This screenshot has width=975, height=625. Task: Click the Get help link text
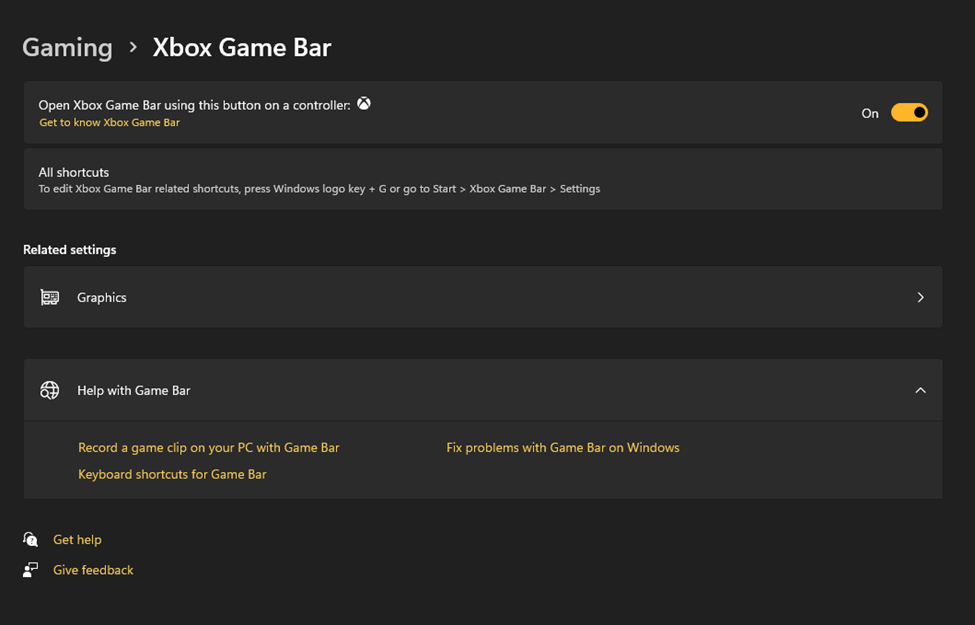click(x=77, y=540)
